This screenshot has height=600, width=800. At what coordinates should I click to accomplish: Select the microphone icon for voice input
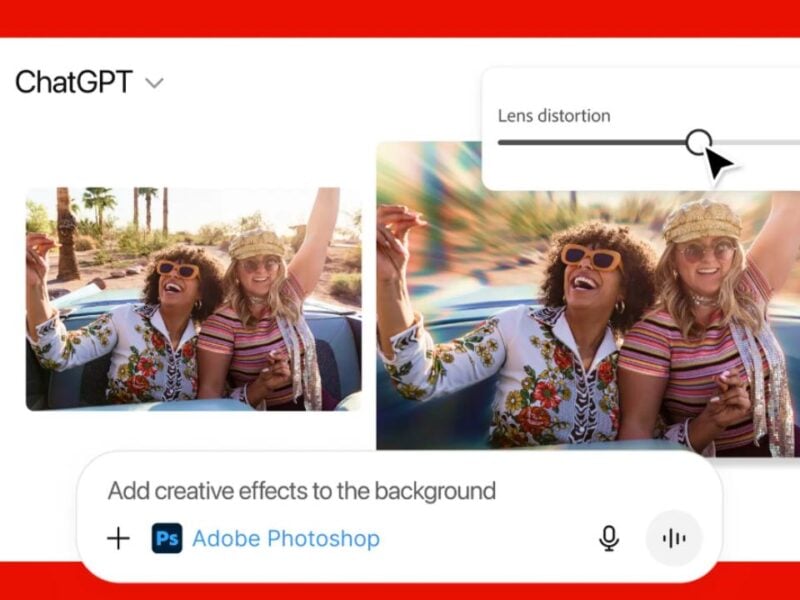(x=610, y=538)
